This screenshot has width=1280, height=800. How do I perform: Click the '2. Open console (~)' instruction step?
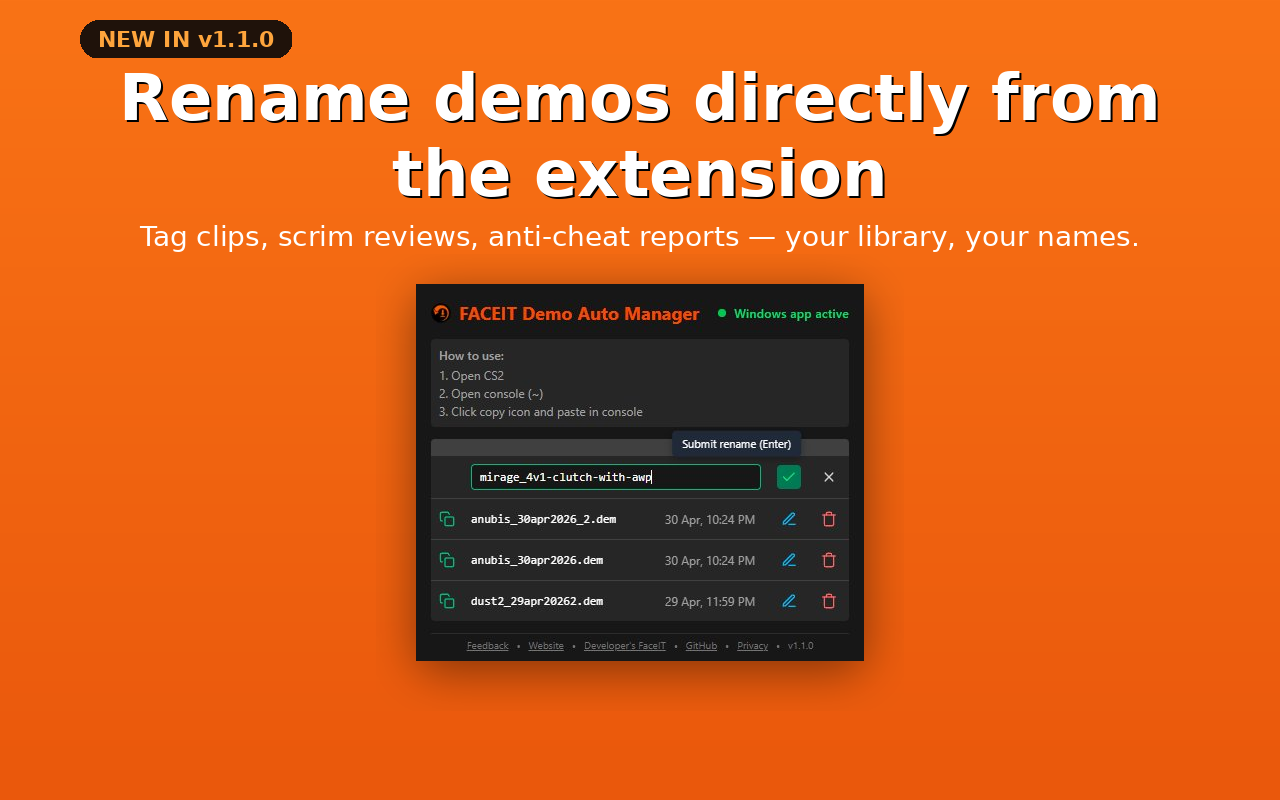(491, 394)
